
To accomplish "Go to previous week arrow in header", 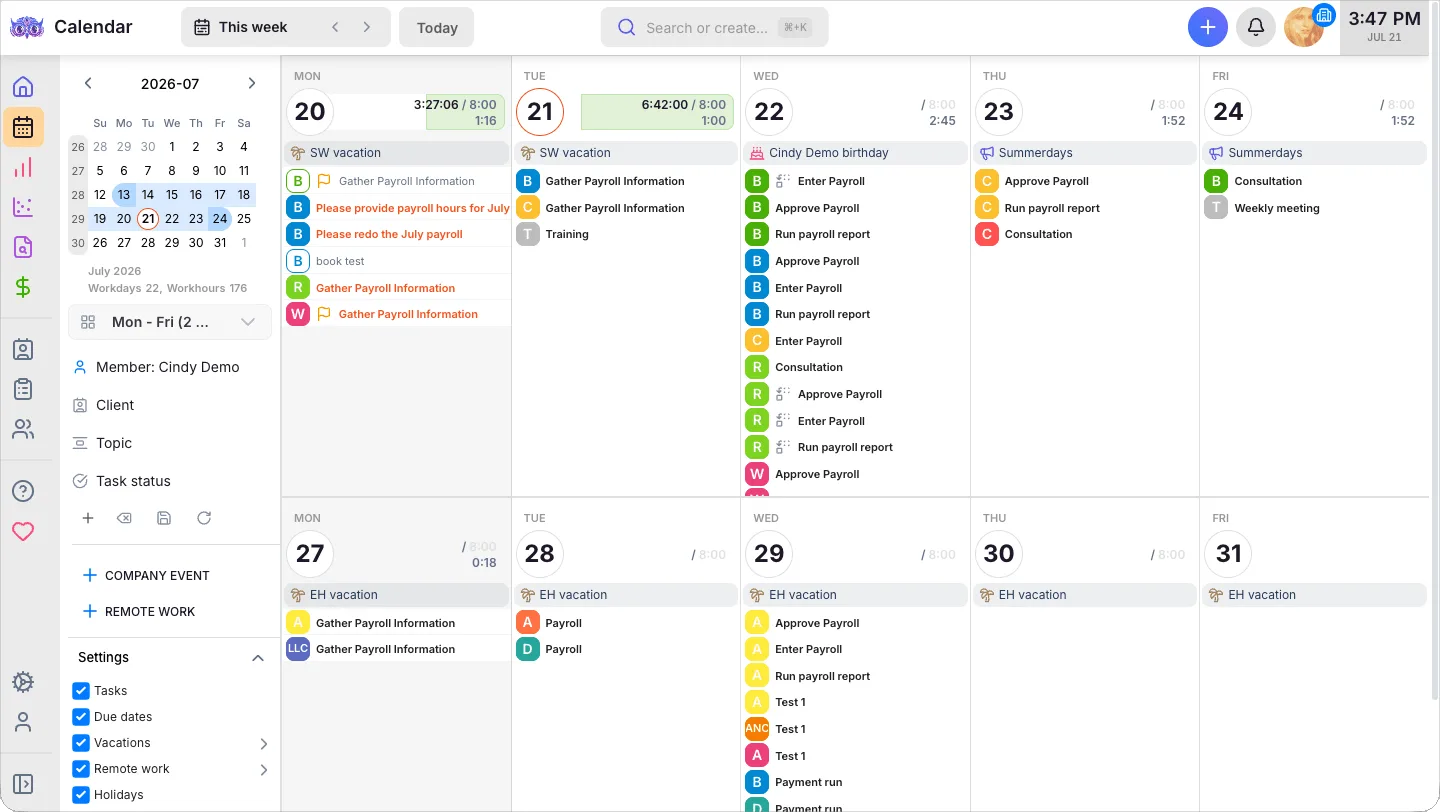I will (335, 27).
